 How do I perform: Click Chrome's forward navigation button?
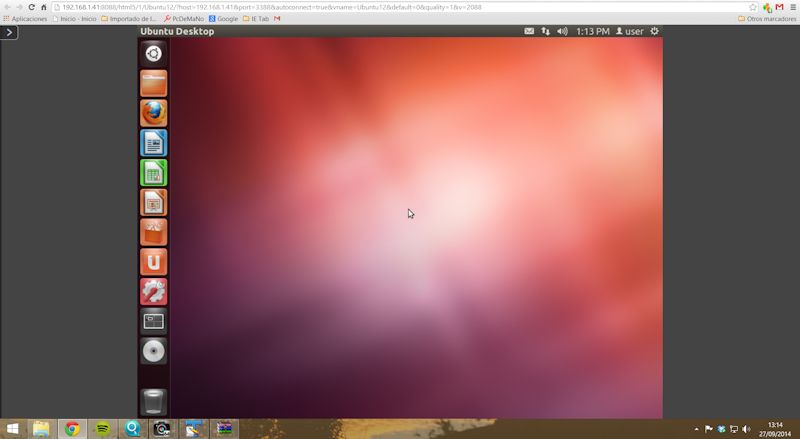coord(19,7)
